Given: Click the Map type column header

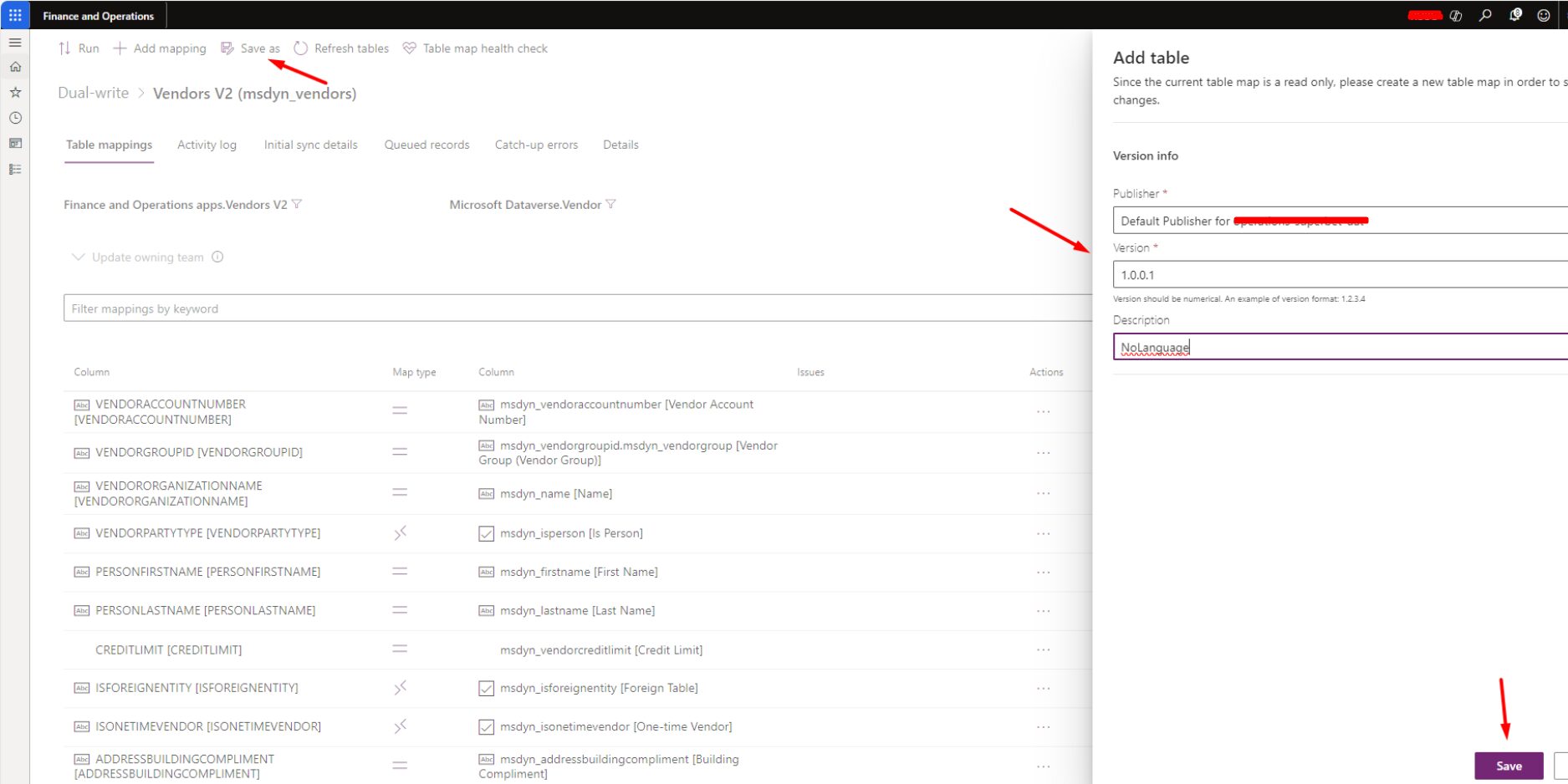Looking at the screenshot, I should pos(414,372).
